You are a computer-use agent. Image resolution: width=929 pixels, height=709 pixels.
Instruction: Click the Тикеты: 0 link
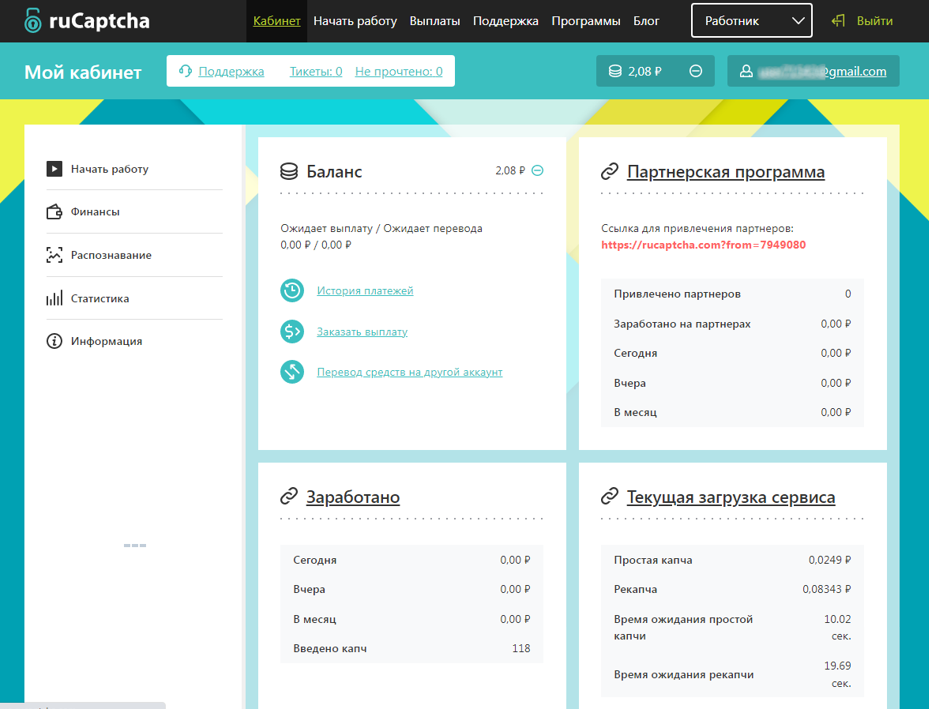pos(316,72)
